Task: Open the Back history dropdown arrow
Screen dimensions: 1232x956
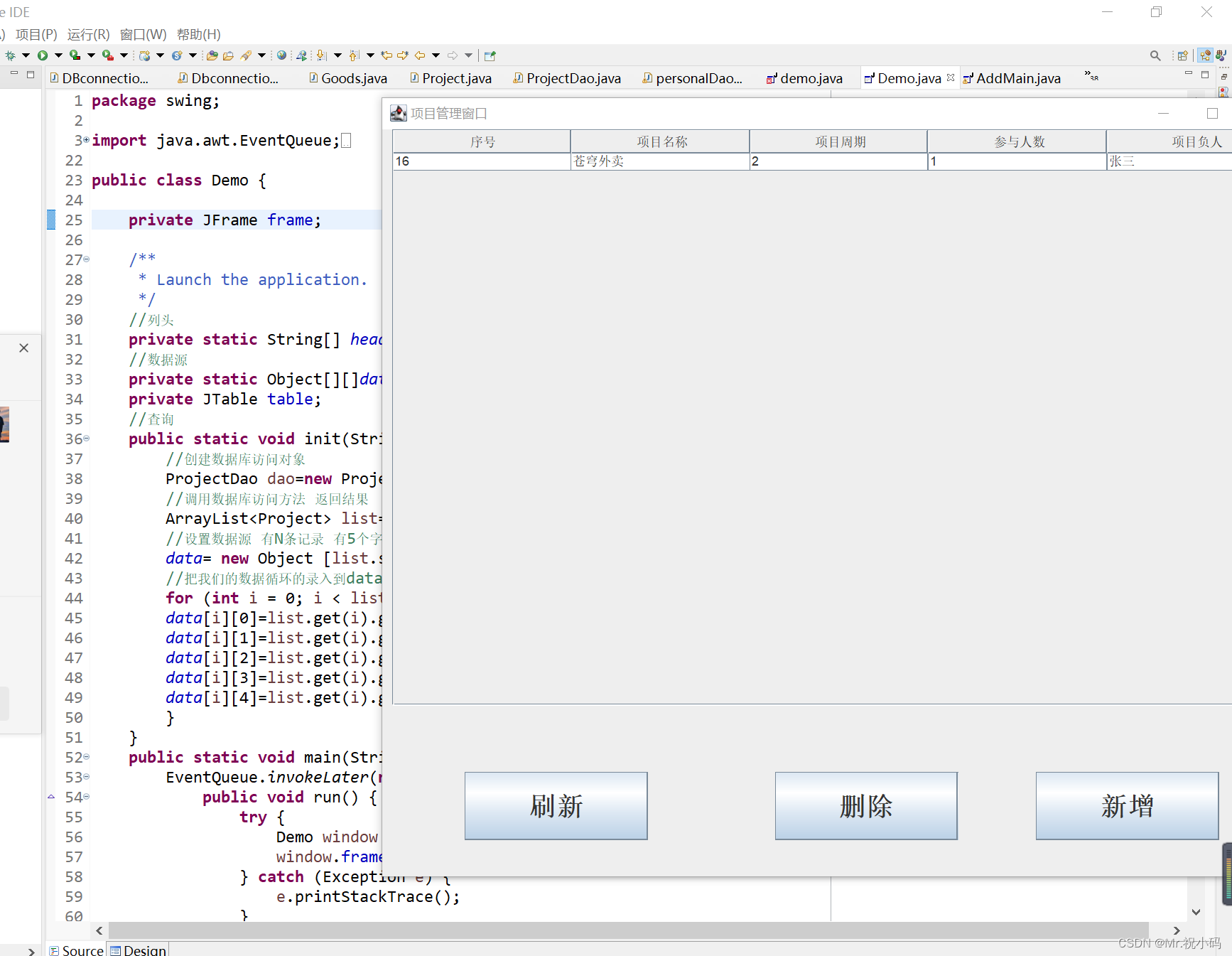Action: [x=436, y=55]
